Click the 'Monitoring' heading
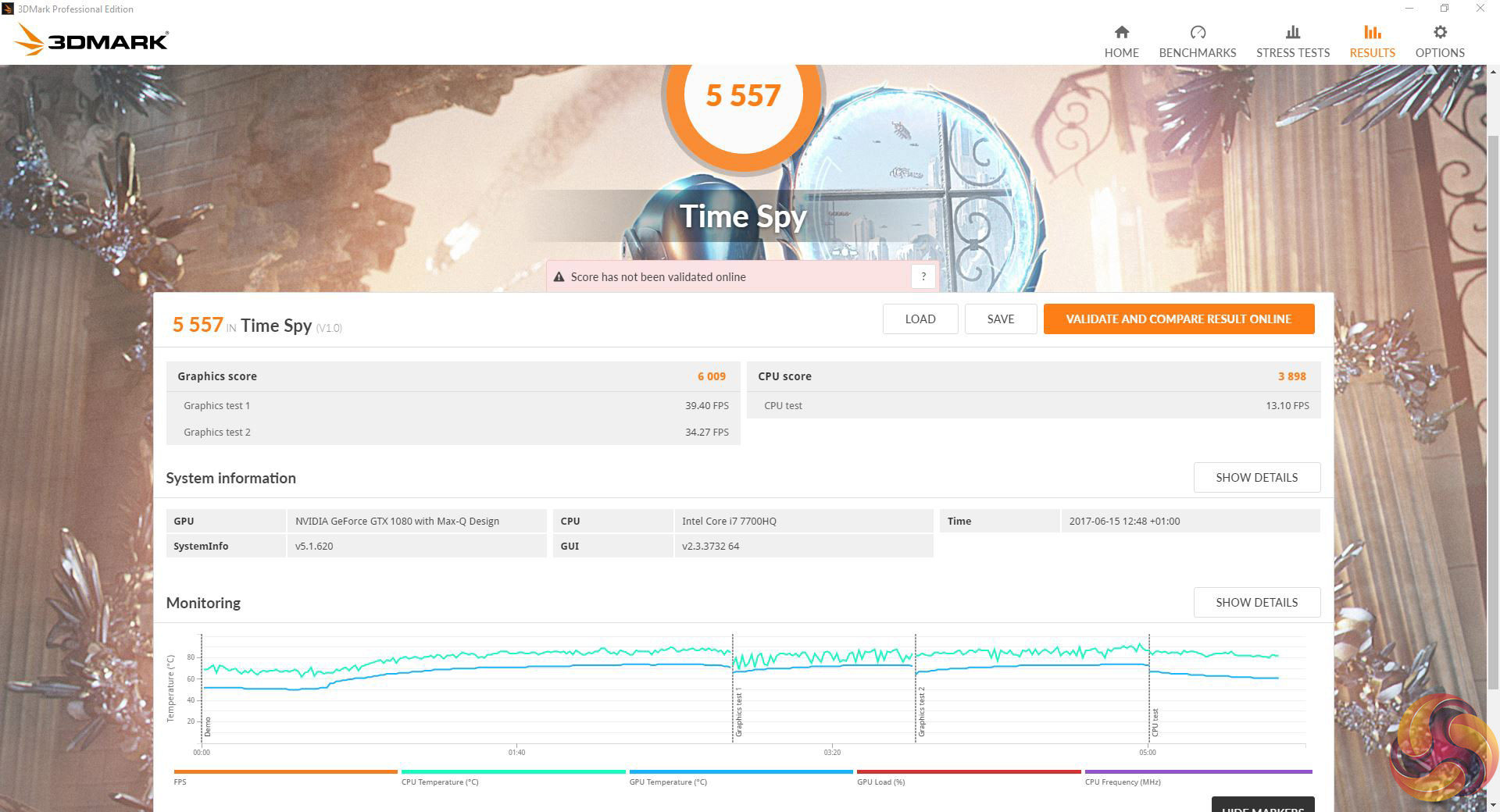 [x=203, y=603]
